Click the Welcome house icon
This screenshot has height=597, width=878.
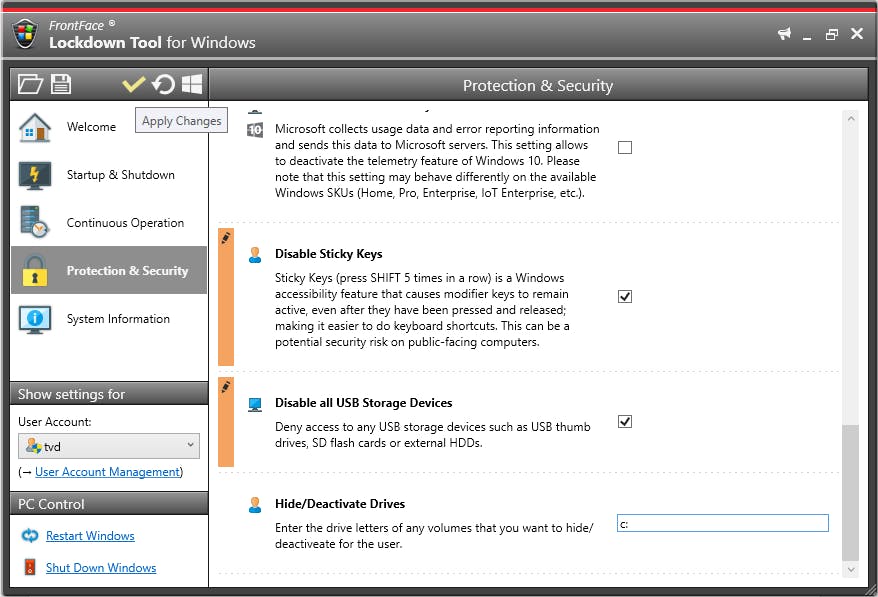35,127
